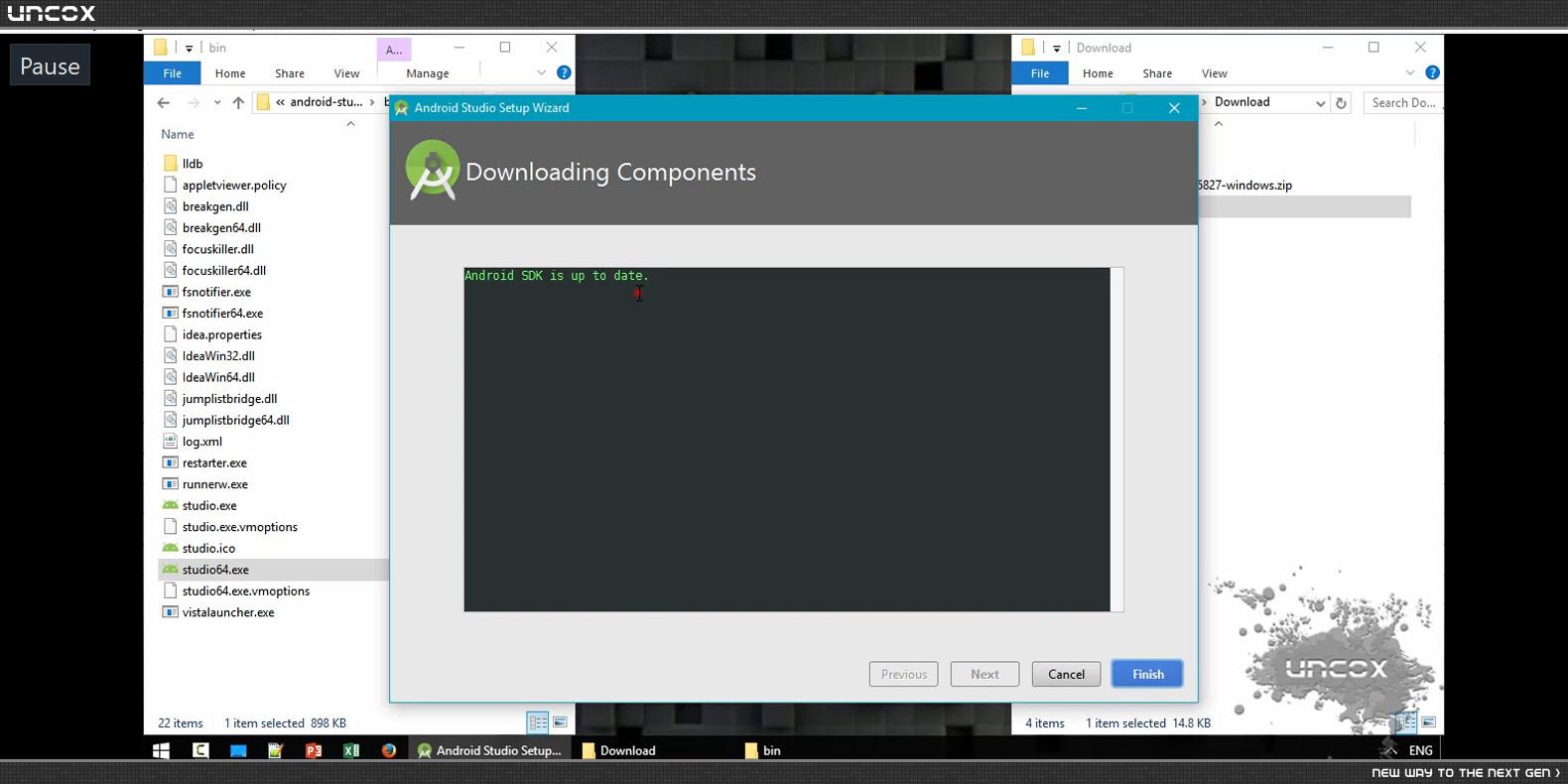Go back in the bin window
This screenshot has height=784, width=1568.
[164, 102]
